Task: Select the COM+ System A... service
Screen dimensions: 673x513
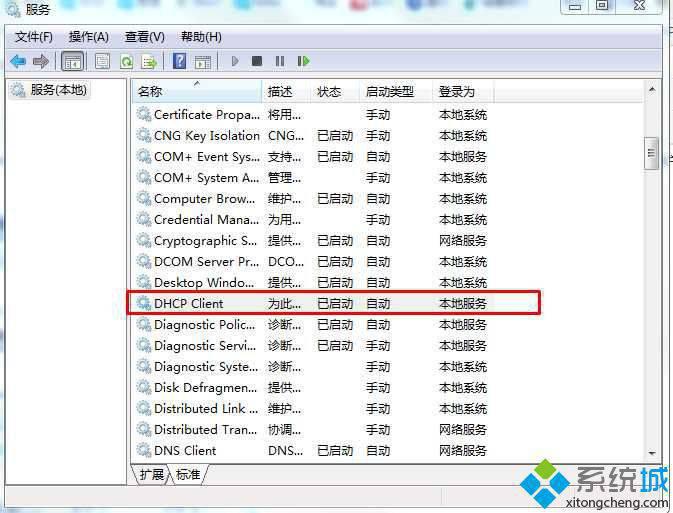Action: pos(206,178)
